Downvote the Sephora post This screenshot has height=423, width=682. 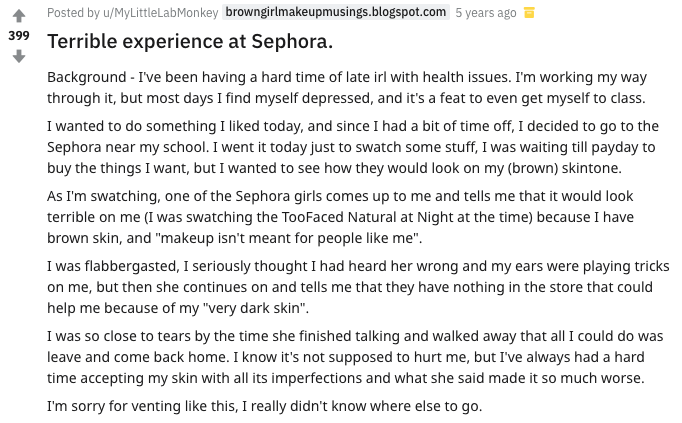[x=19, y=56]
